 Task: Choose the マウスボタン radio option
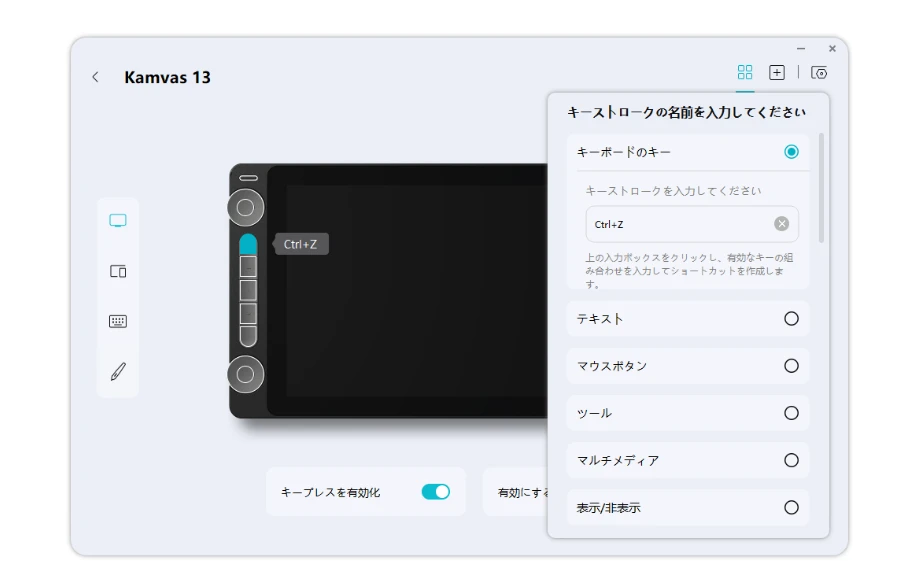[x=791, y=366]
